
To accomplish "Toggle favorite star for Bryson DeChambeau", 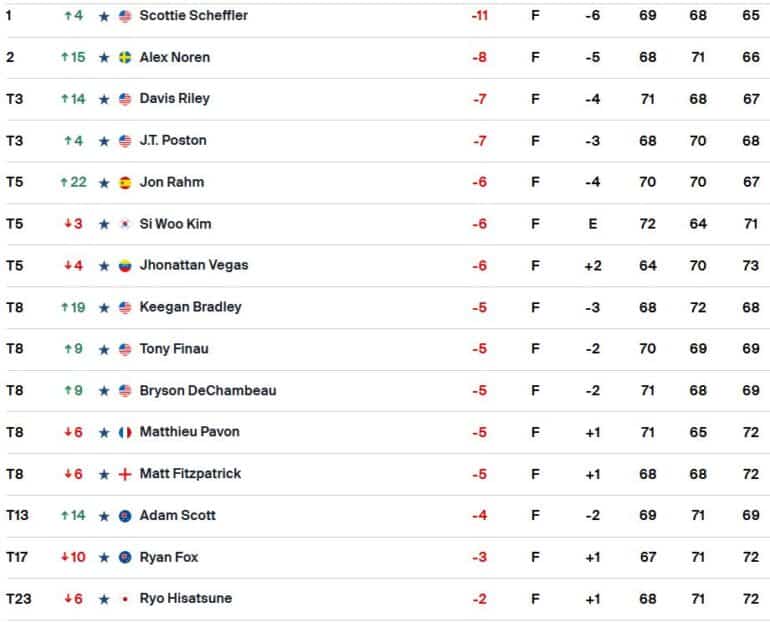I will (104, 391).
